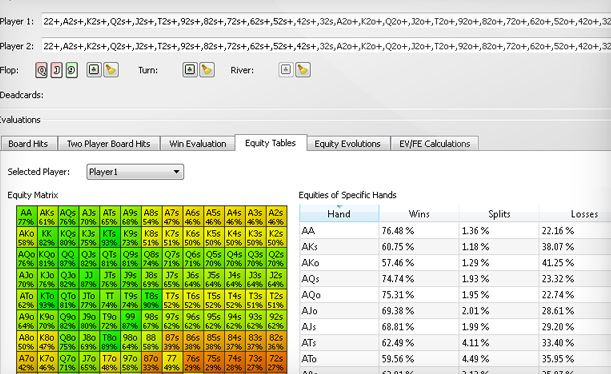Open the turn card picker icon

[190, 70]
